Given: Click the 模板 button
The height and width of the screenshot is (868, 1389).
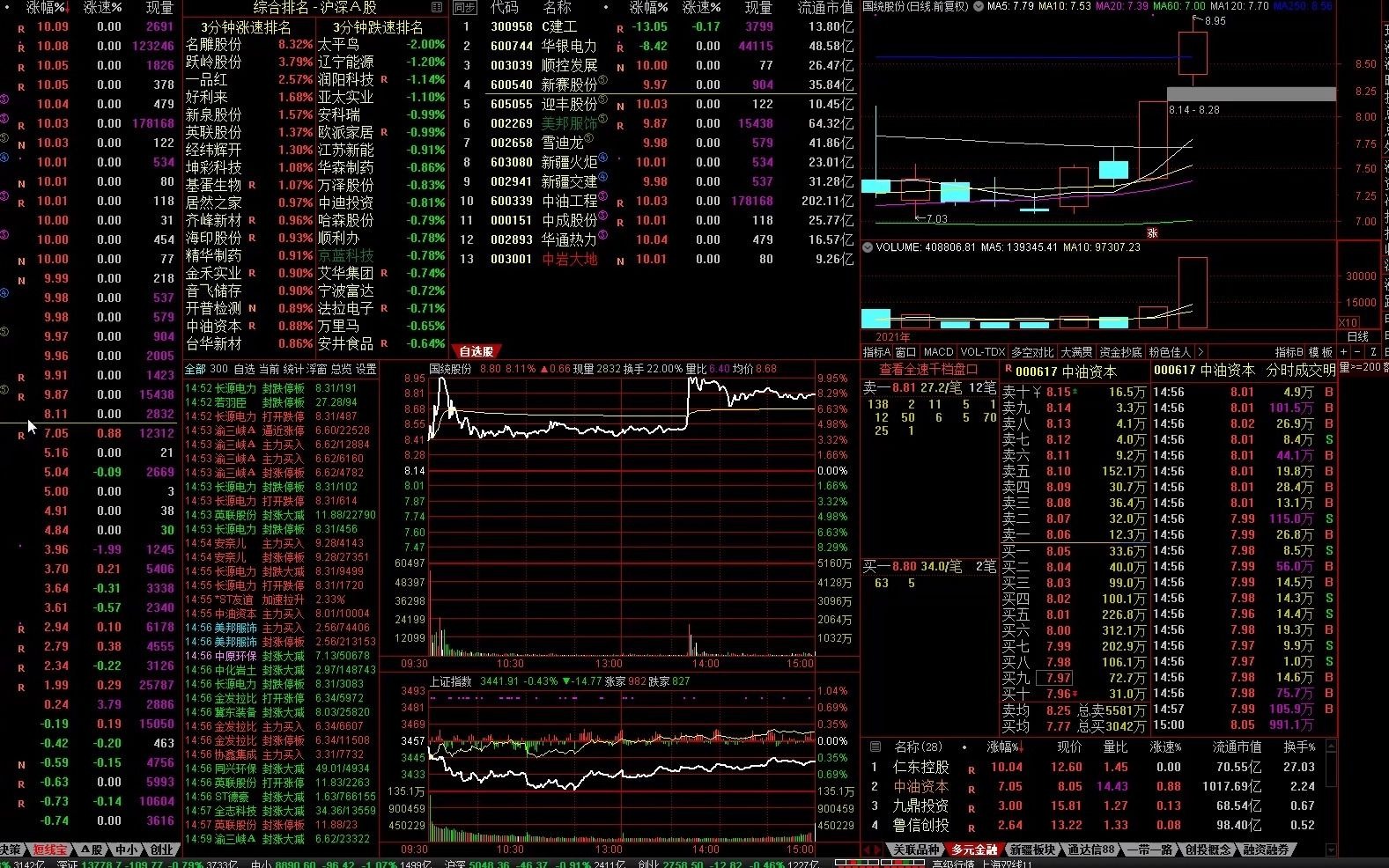Looking at the screenshot, I should pos(1320,351).
